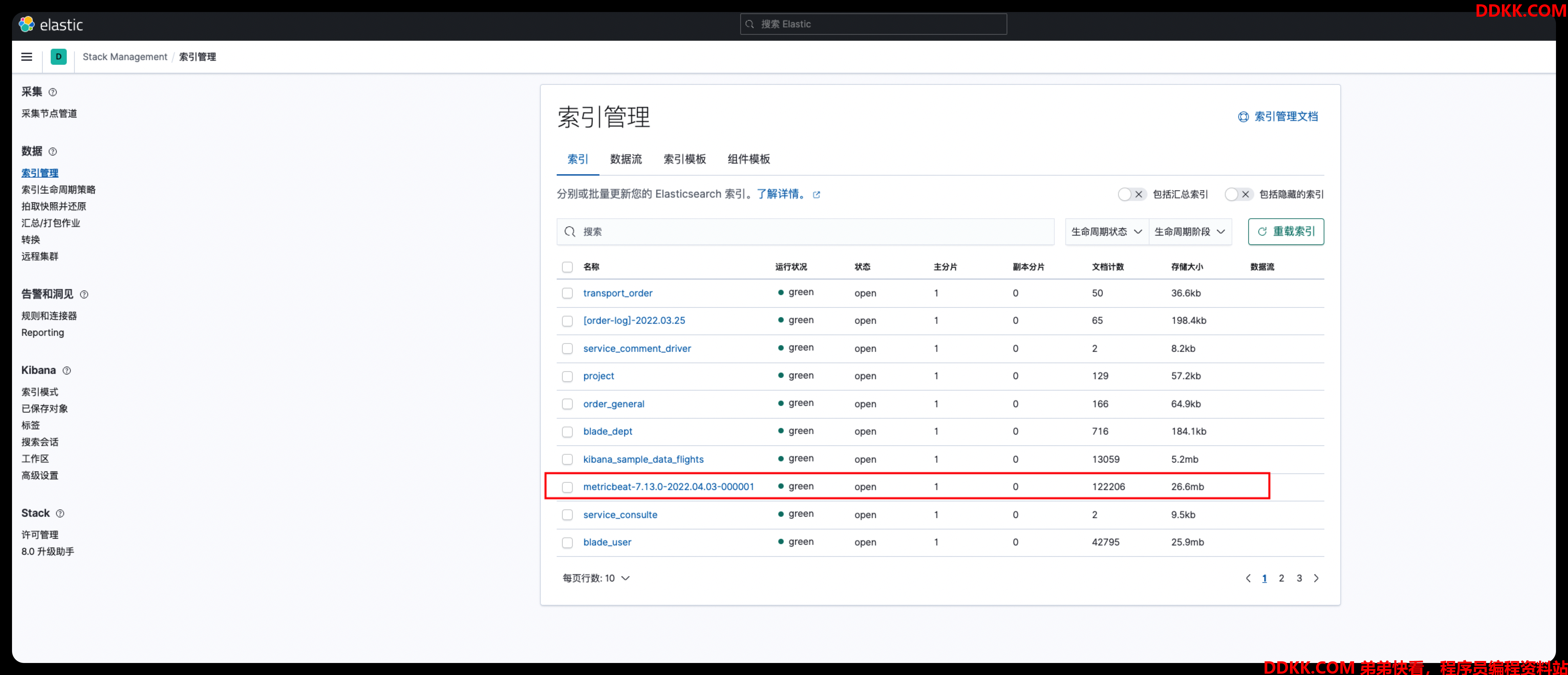Check the select-all checkbox in table header
The image size is (1568, 675).
[567, 267]
